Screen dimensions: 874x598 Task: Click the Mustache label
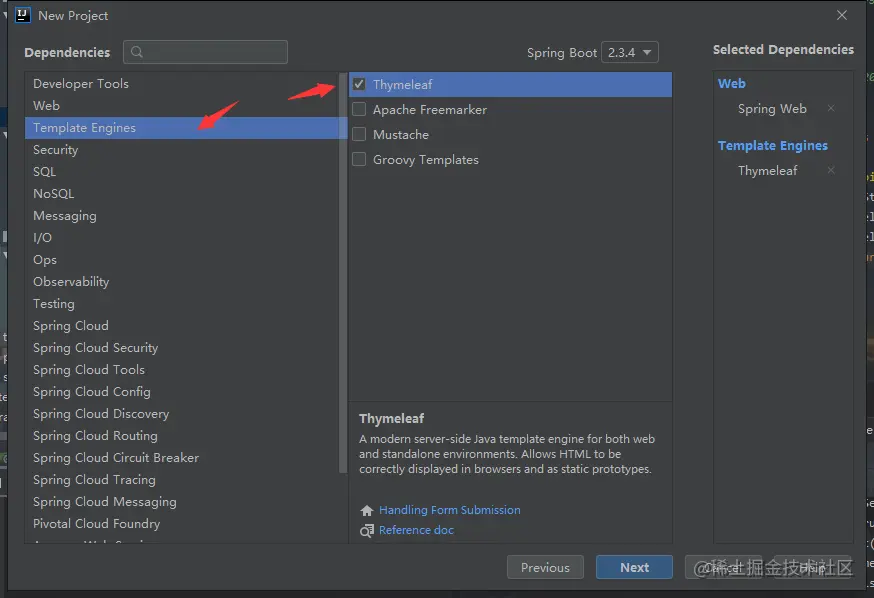(x=401, y=135)
